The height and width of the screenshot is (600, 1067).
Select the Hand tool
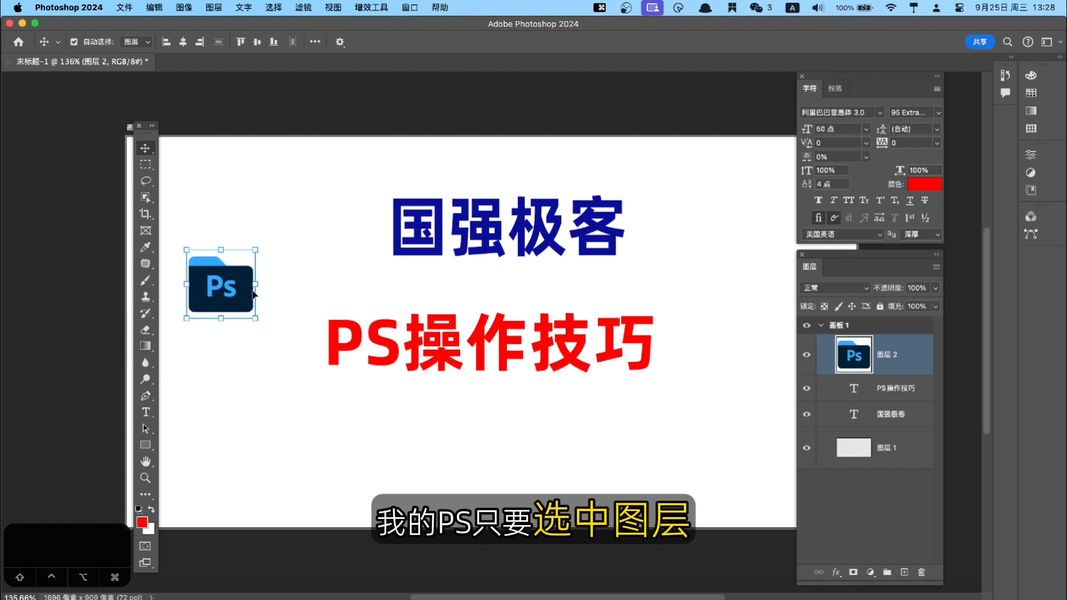click(145, 461)
